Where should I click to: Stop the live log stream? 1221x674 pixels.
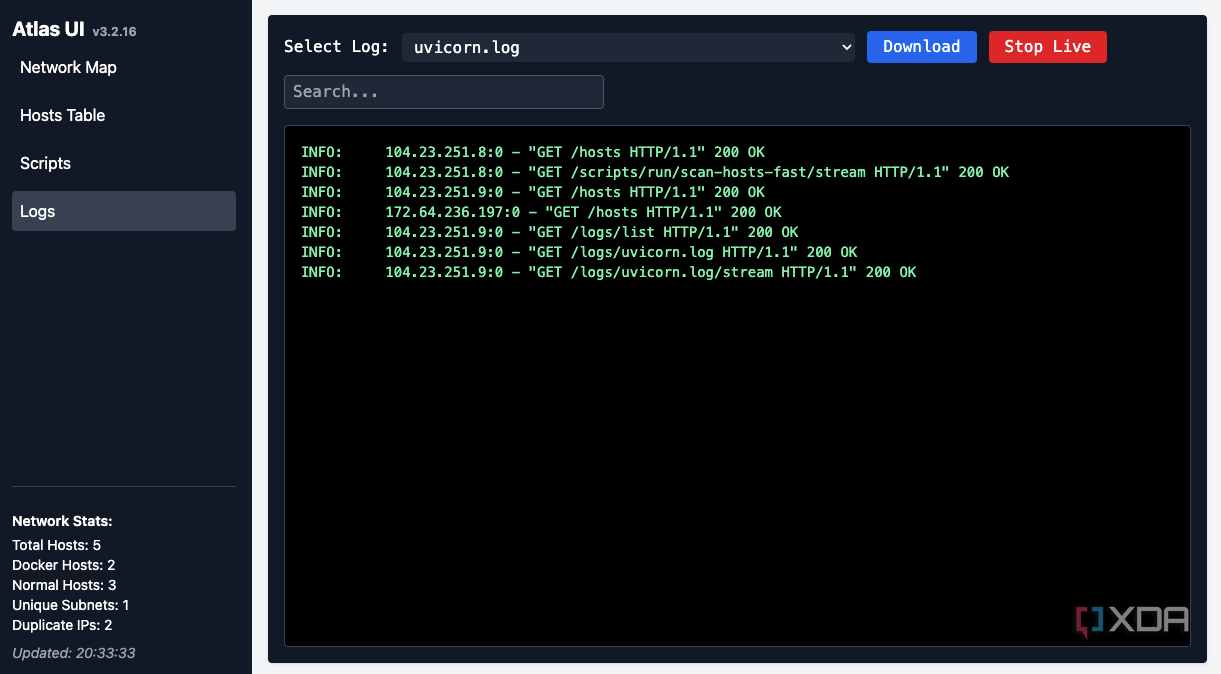1047,47
